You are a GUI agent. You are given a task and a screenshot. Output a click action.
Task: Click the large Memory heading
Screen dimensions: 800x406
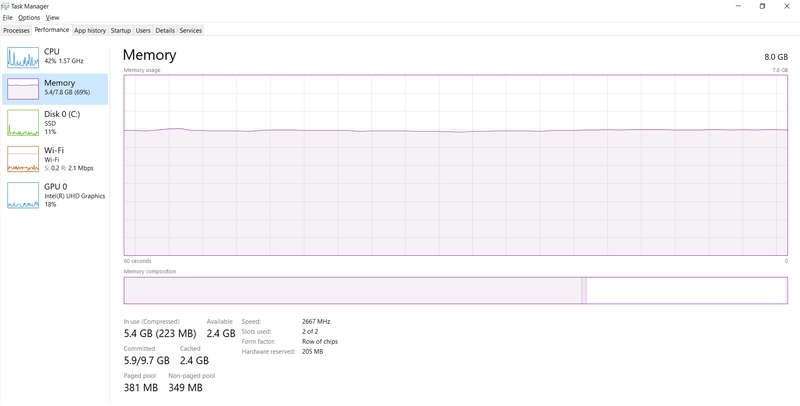pos(149,55)
